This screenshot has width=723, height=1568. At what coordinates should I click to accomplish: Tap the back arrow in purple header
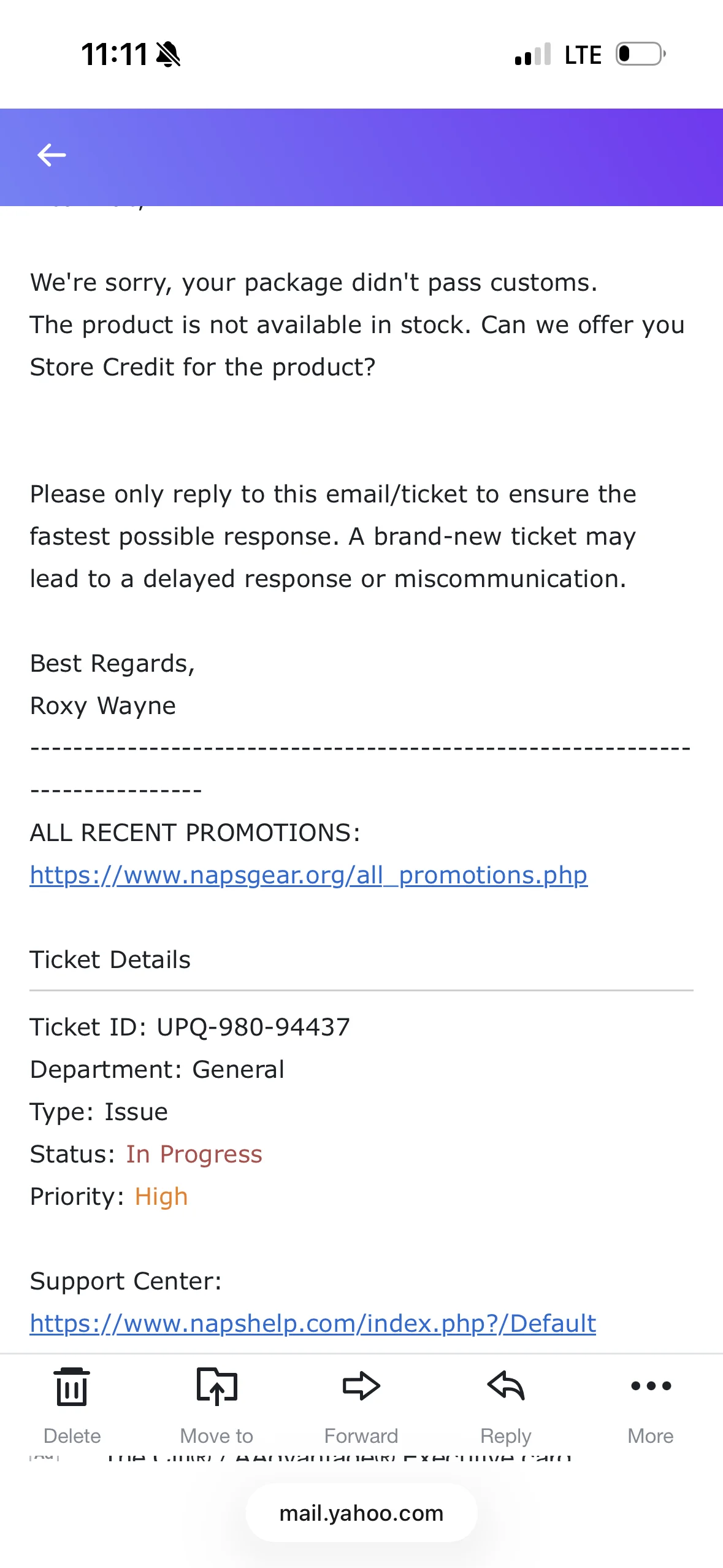52,155
